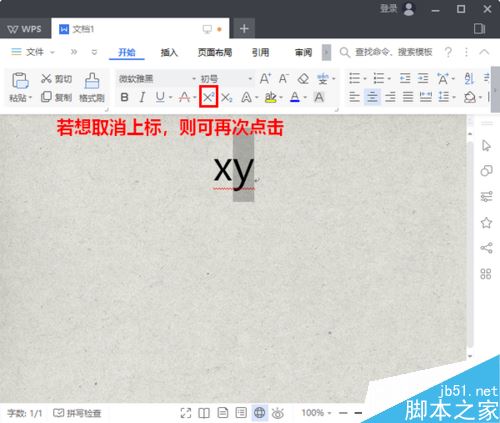Open the 引用 (References) tab
This screenshot has width=500, height=423.
coord(261,52)
